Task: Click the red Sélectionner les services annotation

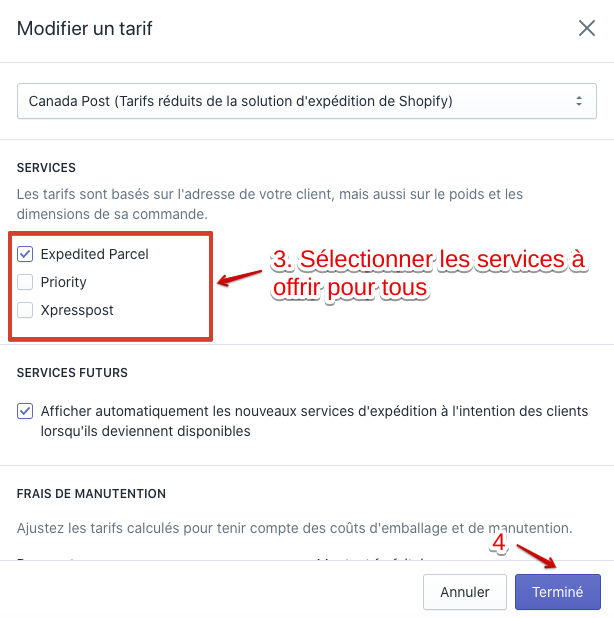Action: click(428, 273)
